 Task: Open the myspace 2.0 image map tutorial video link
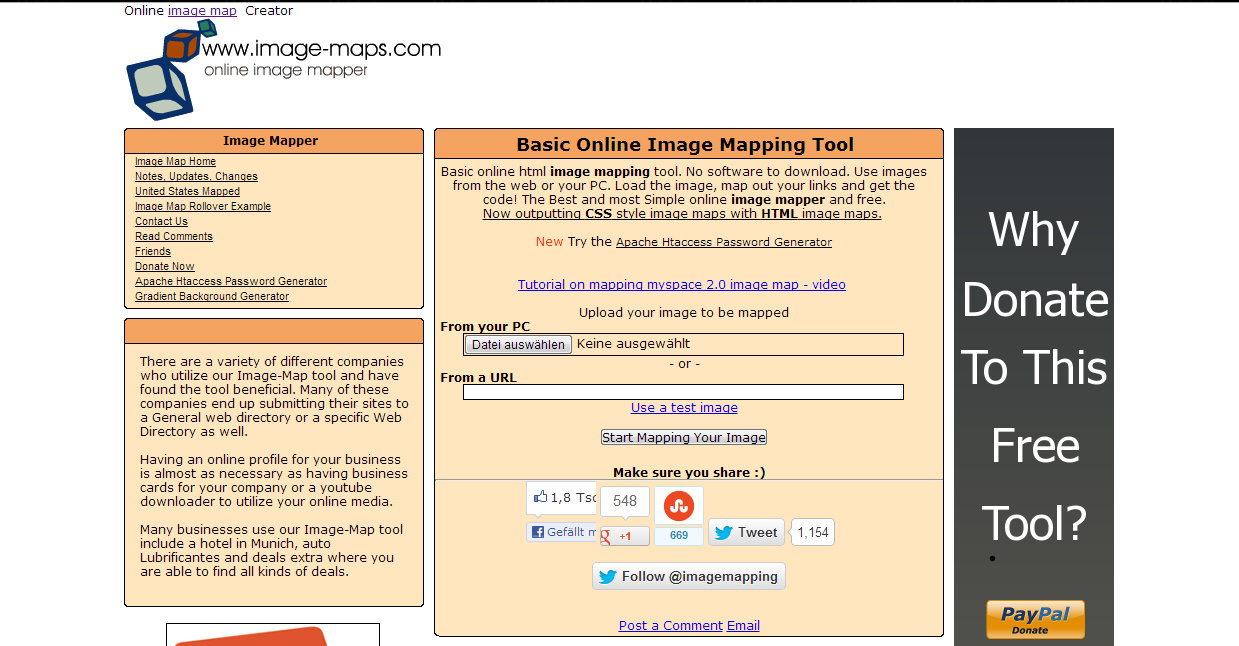[x=682, y=285]
